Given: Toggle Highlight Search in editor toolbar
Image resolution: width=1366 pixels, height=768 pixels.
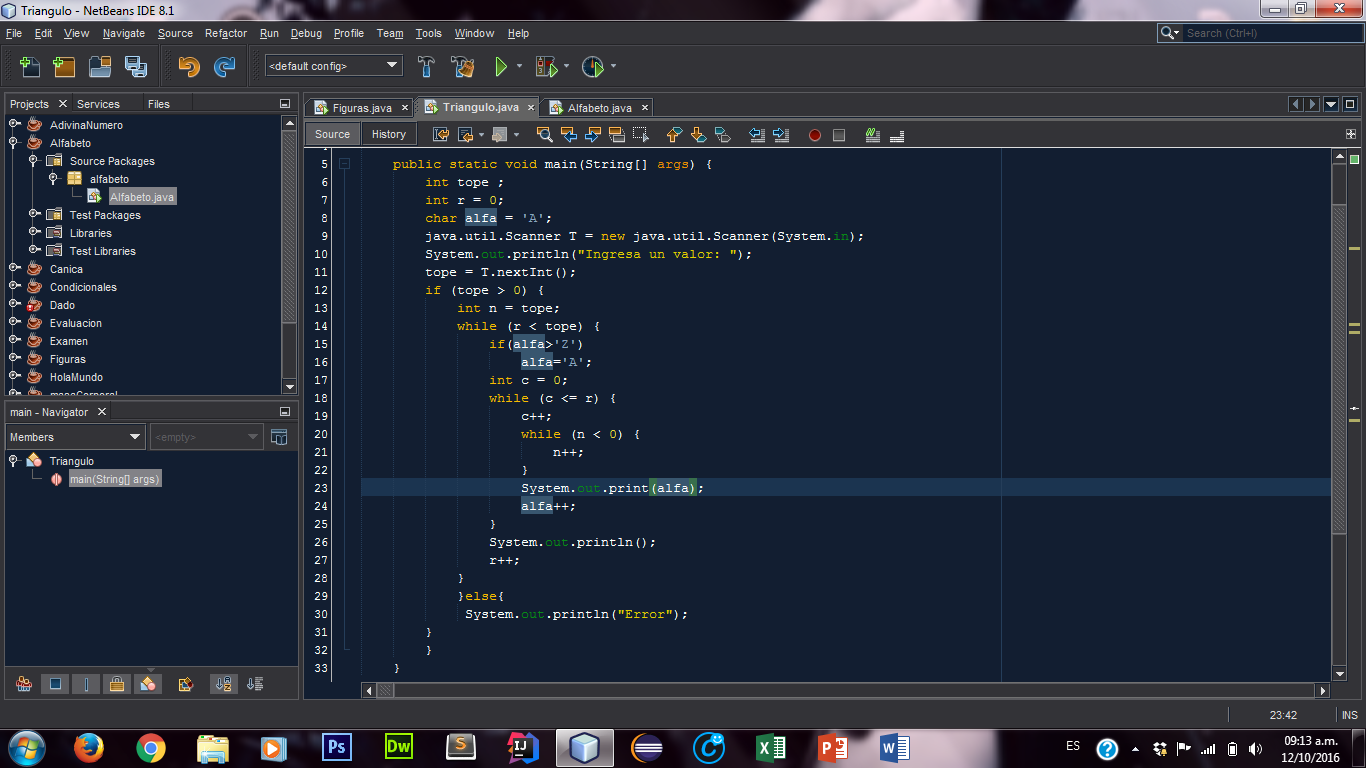Looking at the screenshot, I should (617, 135).
